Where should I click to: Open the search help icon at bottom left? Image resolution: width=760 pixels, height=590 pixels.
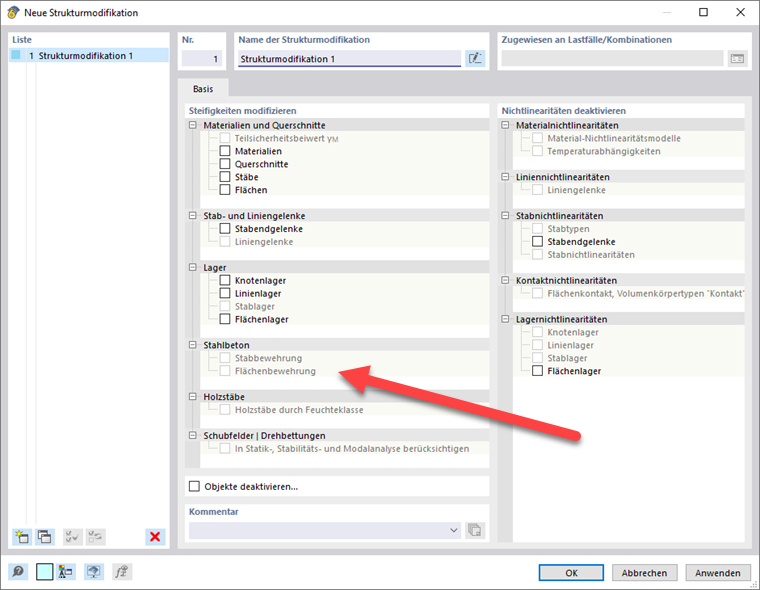[18, 573]
